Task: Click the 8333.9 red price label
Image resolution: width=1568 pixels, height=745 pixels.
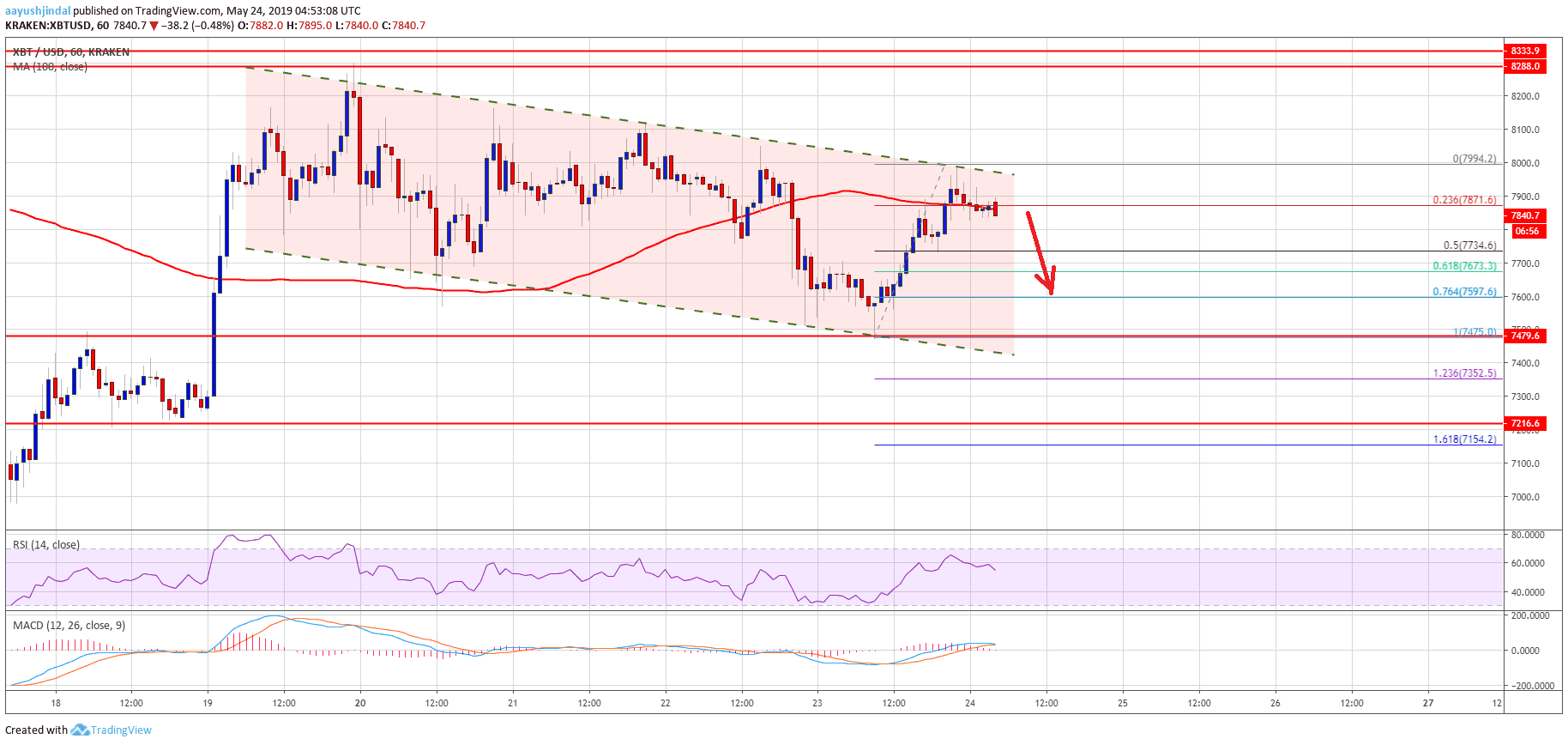Action: [x=1525, y=51]
